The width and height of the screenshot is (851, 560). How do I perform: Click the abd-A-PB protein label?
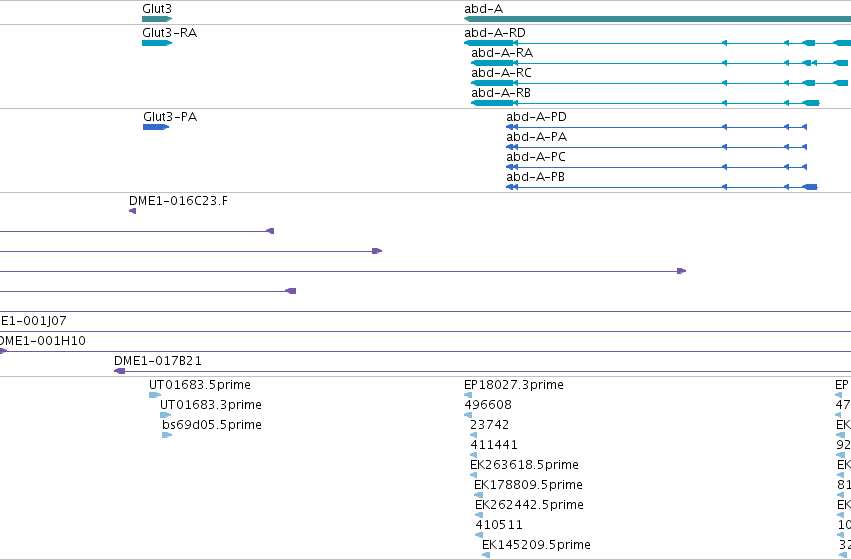(x=536, y=177)
